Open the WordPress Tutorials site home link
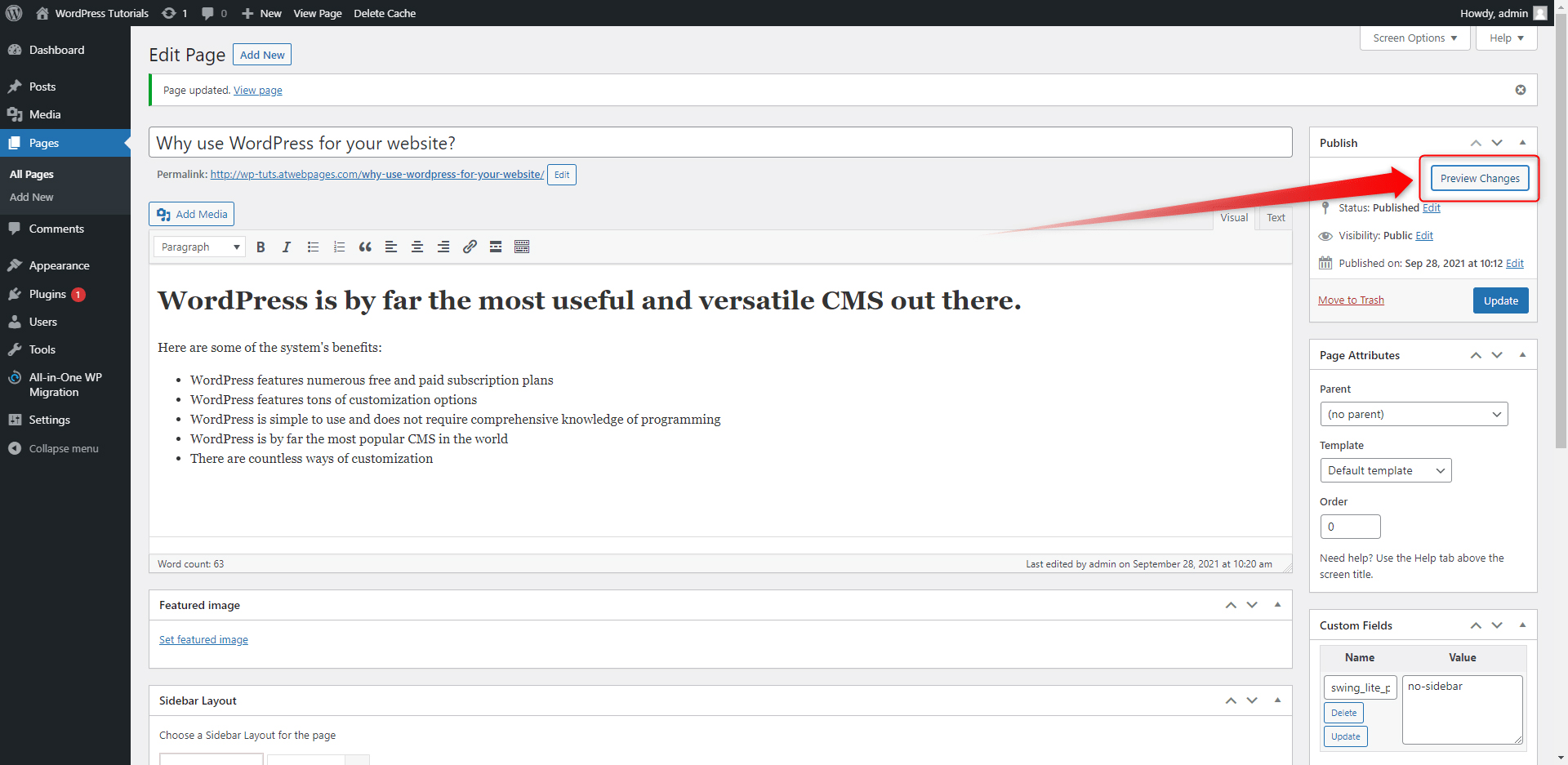Screen dimensions: 1568x765 92,13
